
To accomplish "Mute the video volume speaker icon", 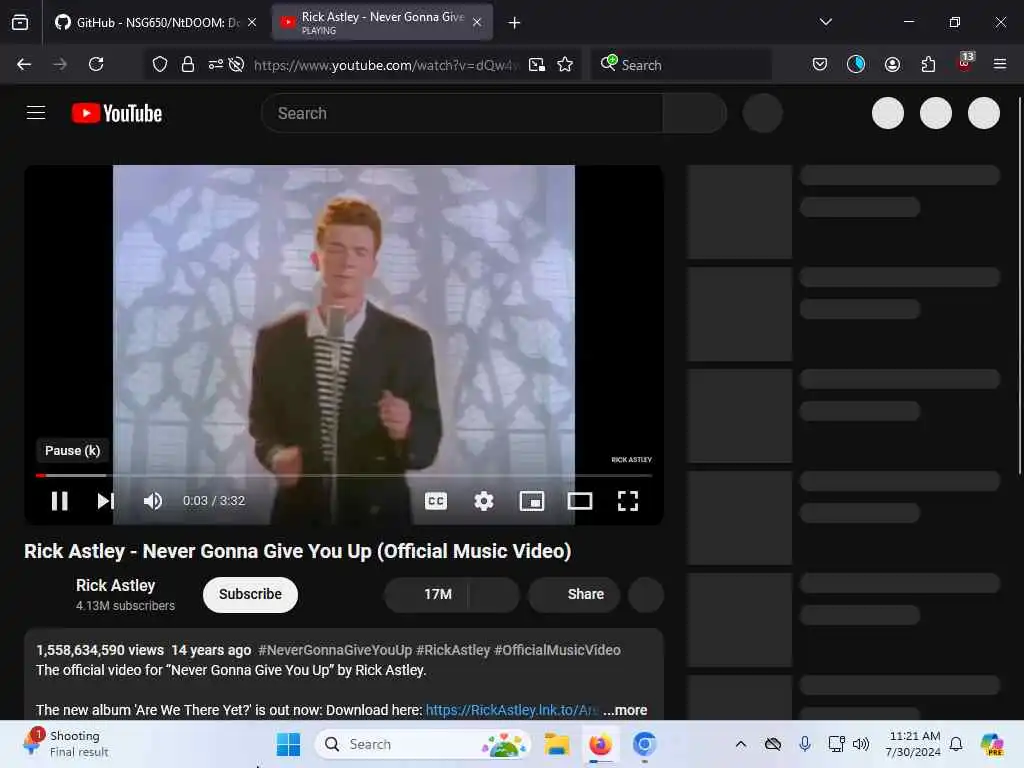I will 153,501.
